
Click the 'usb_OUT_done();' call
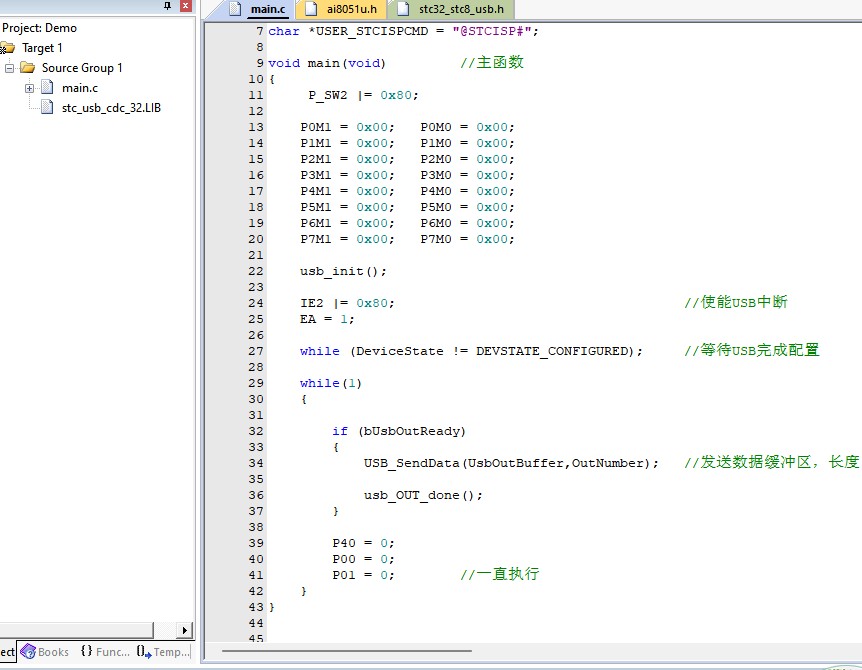tap(423, 495)
